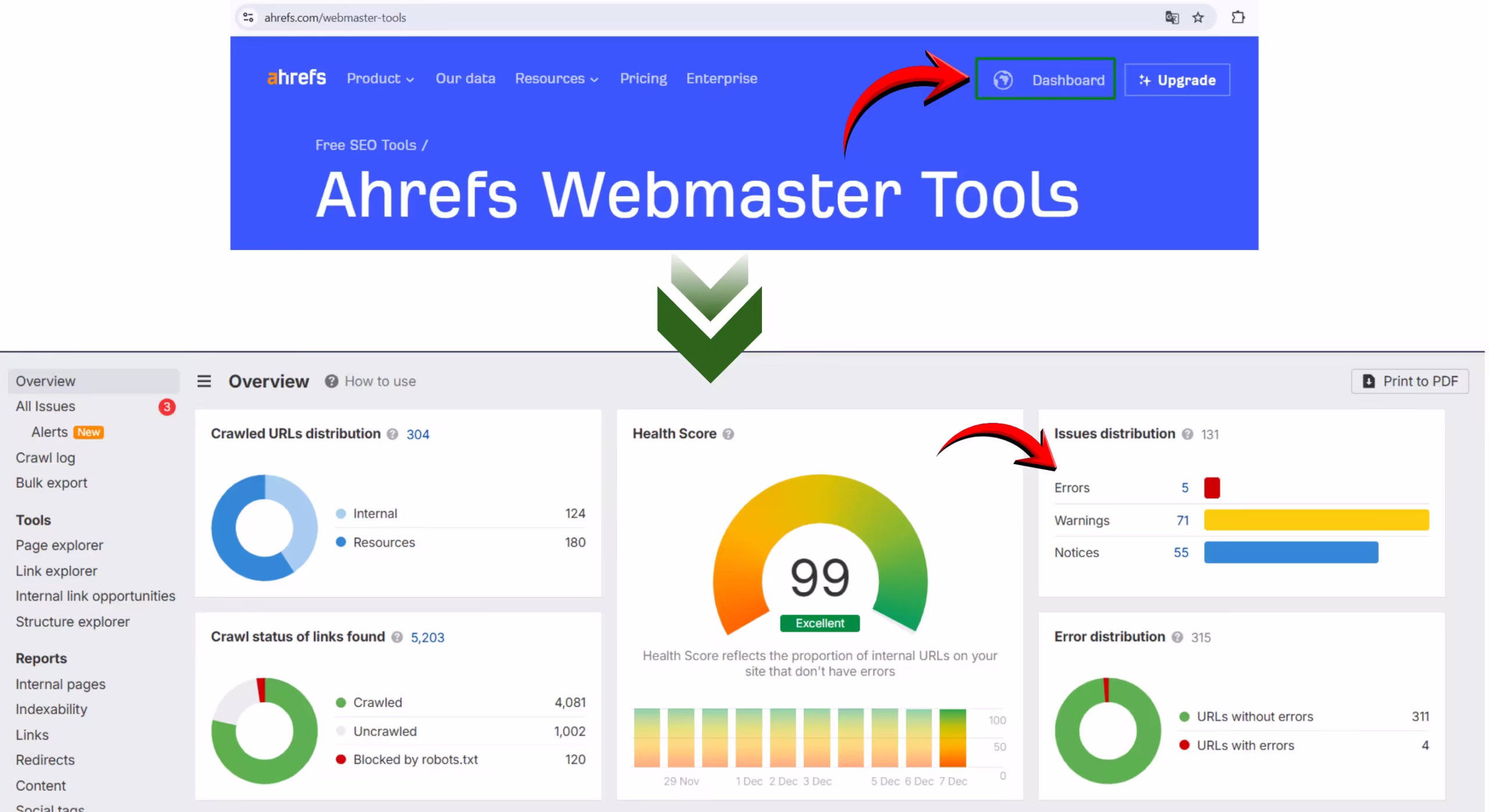The width and height of the screenshot is (1489, 812).
Task: Open the hamburger menu beside Overview
Action: point(204,381)
